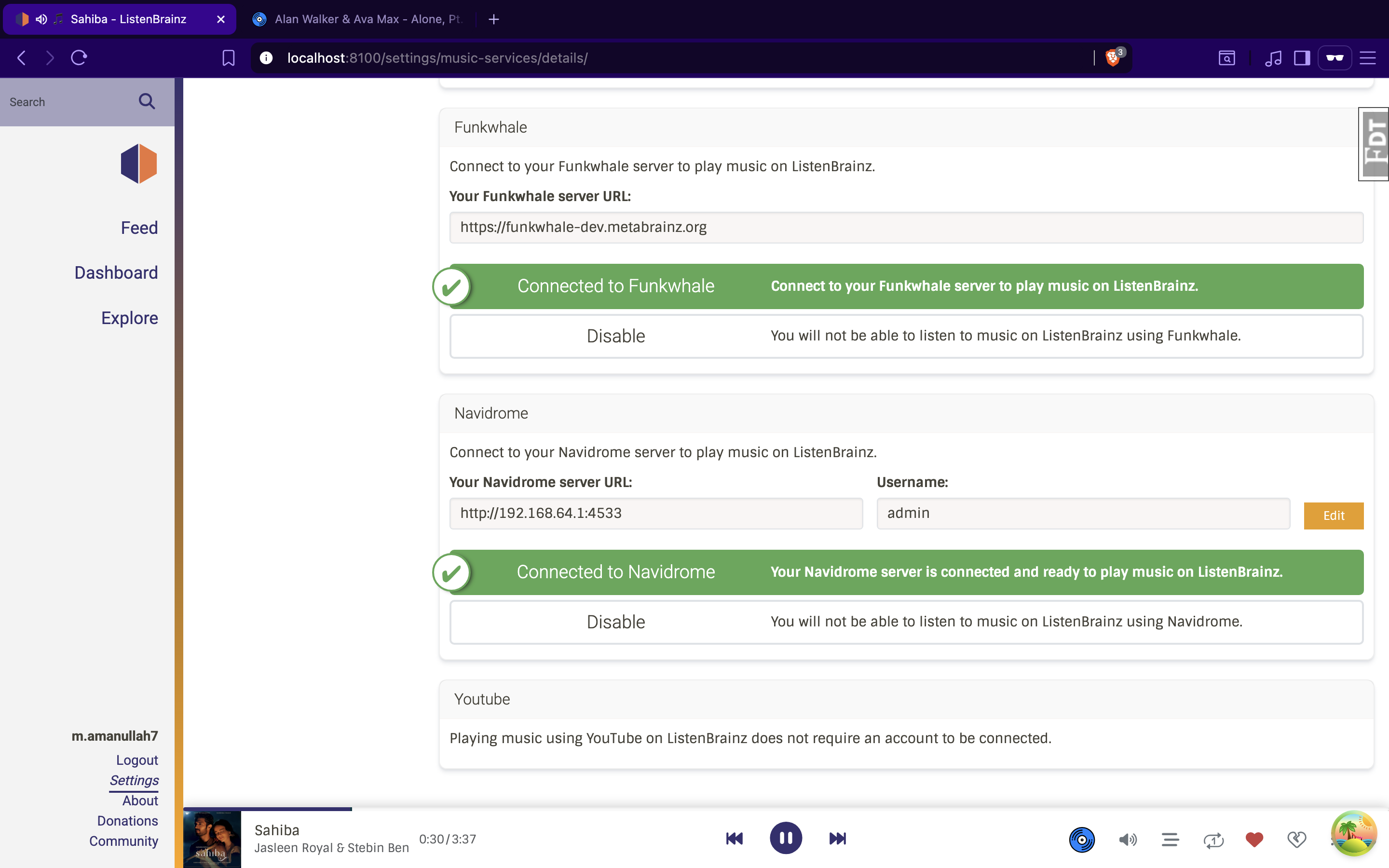Click the Funkwhale section heading

pos(491,127)
